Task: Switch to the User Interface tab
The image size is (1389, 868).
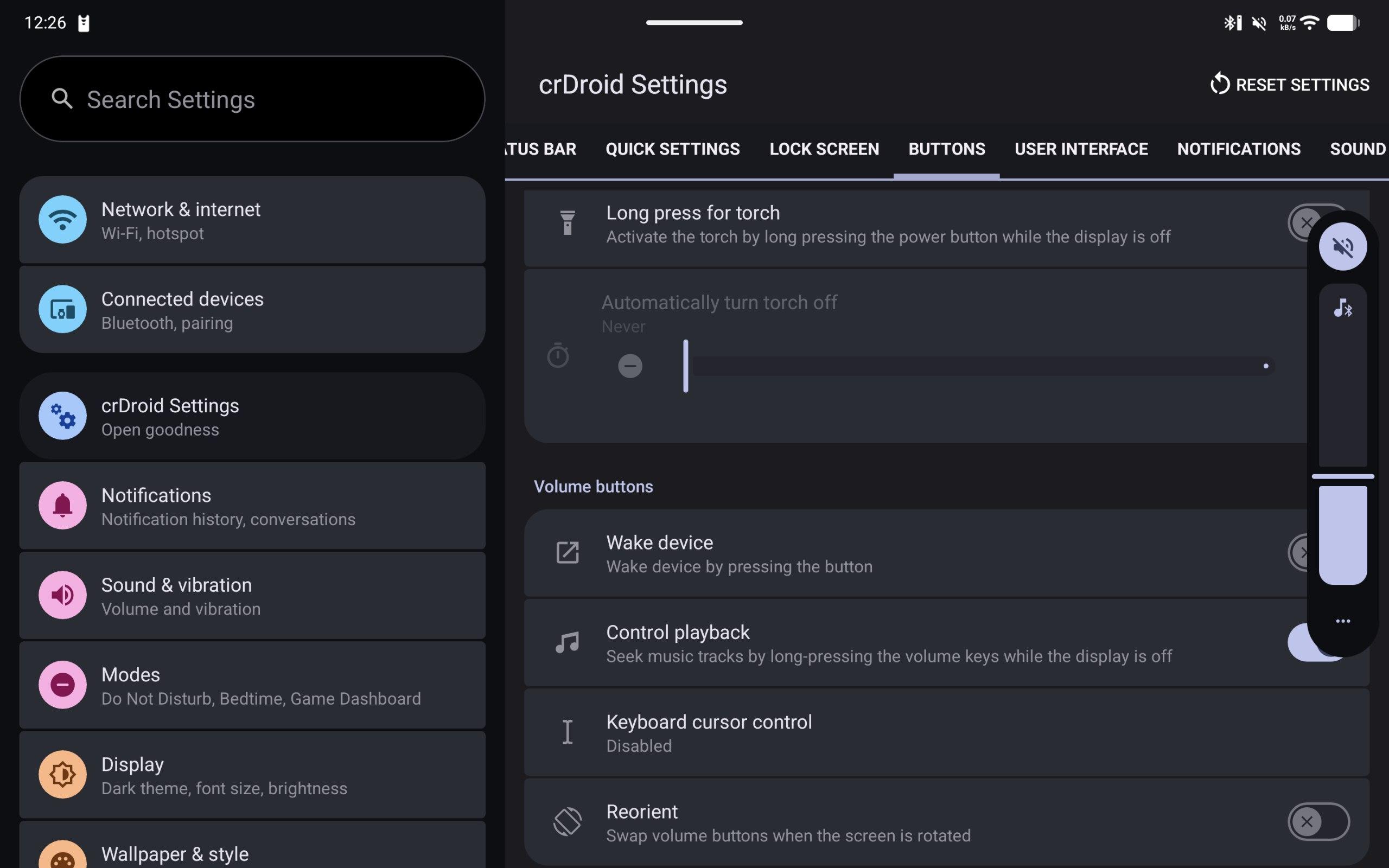Action: pos(1081,149)
